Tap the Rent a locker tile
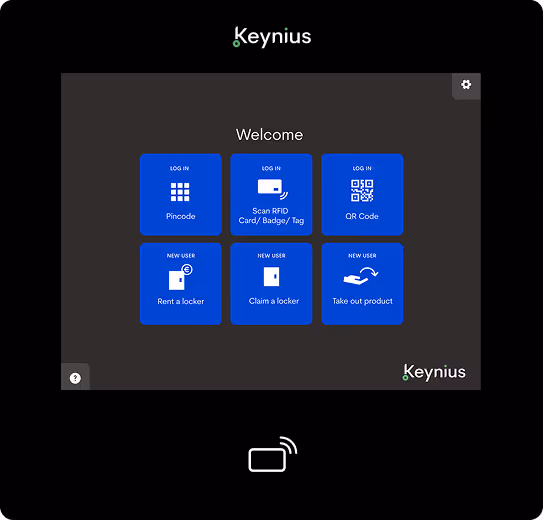 coord(181,284)
